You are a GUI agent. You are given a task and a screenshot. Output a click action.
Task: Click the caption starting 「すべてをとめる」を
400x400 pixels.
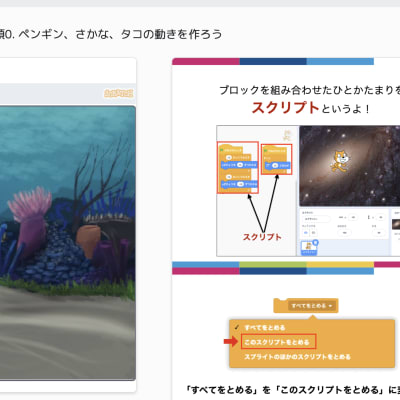pos(293,389)
